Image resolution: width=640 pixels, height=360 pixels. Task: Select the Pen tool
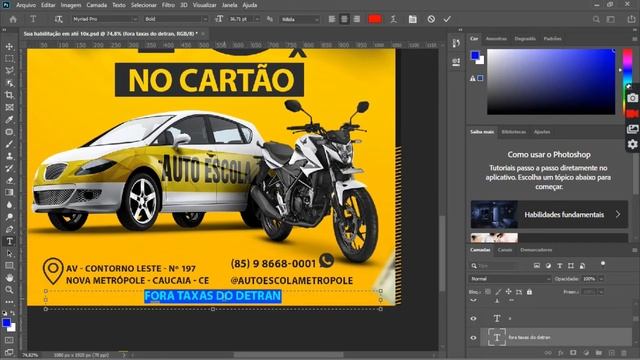pos(9,229)
